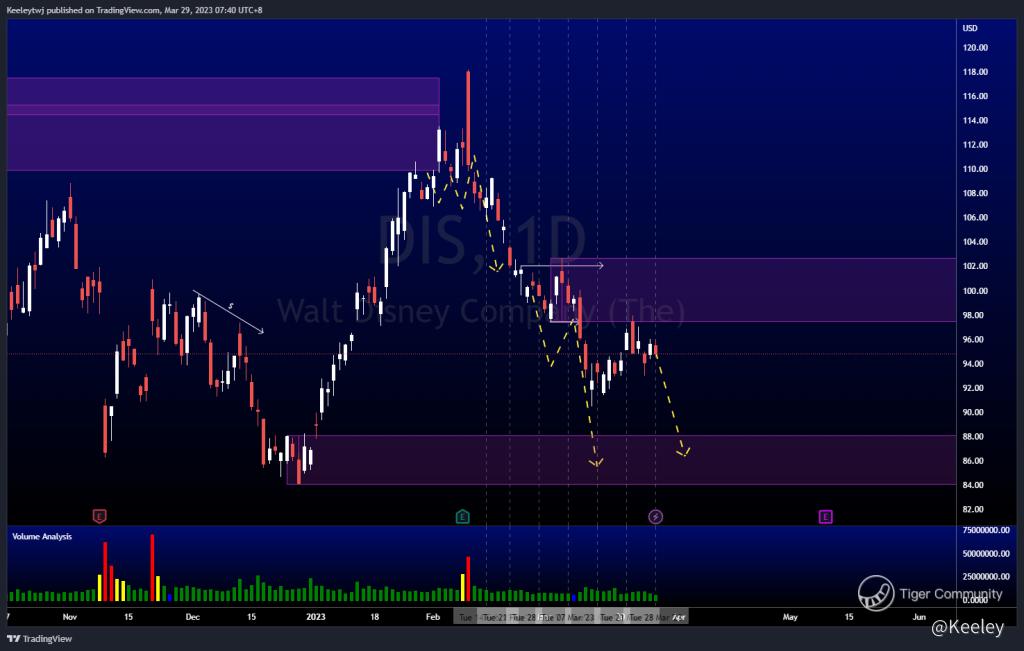Click the 84.00 price axis label
Screen dimensions: 1024x651
click(973, 484)
